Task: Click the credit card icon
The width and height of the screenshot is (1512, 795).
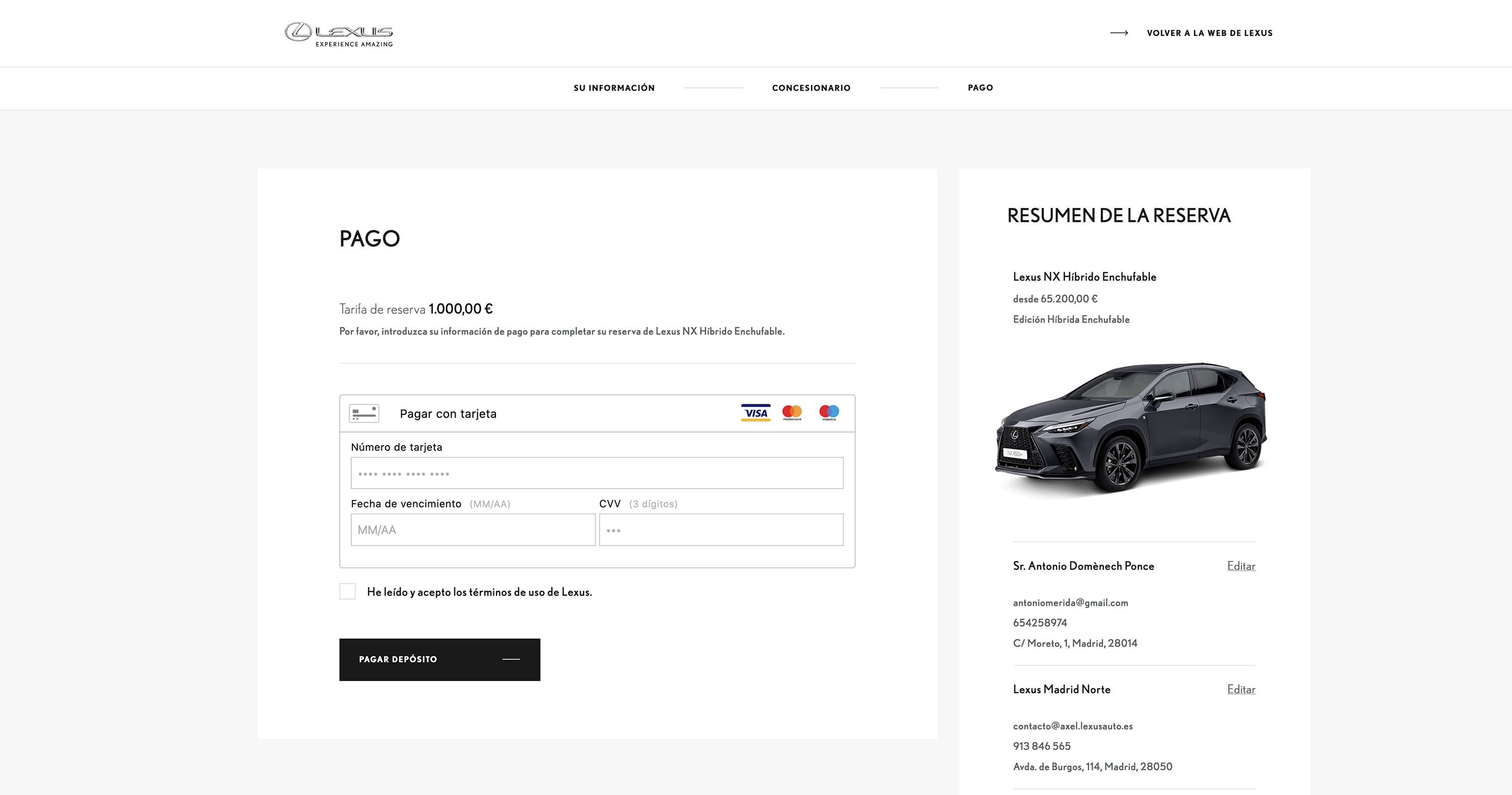Action: tap(364, 413)
